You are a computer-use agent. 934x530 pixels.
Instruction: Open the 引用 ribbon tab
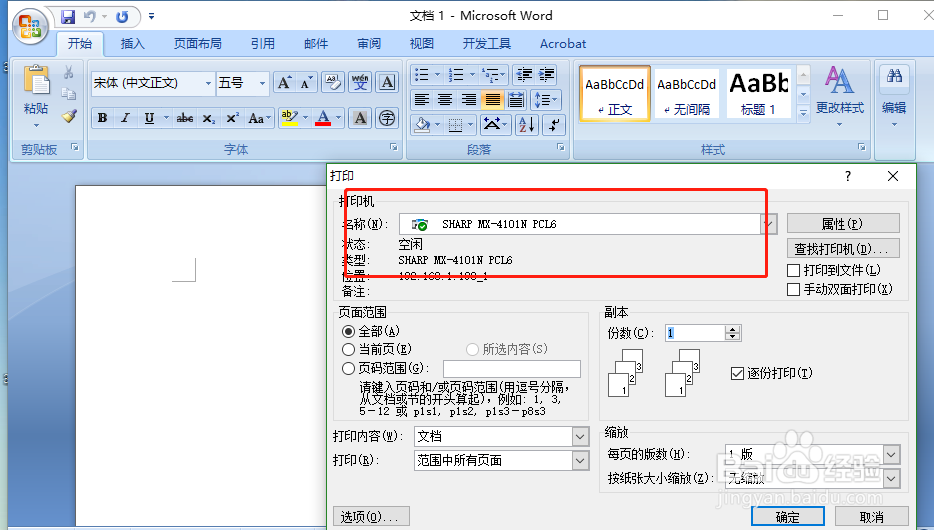(x=262, y=43)
